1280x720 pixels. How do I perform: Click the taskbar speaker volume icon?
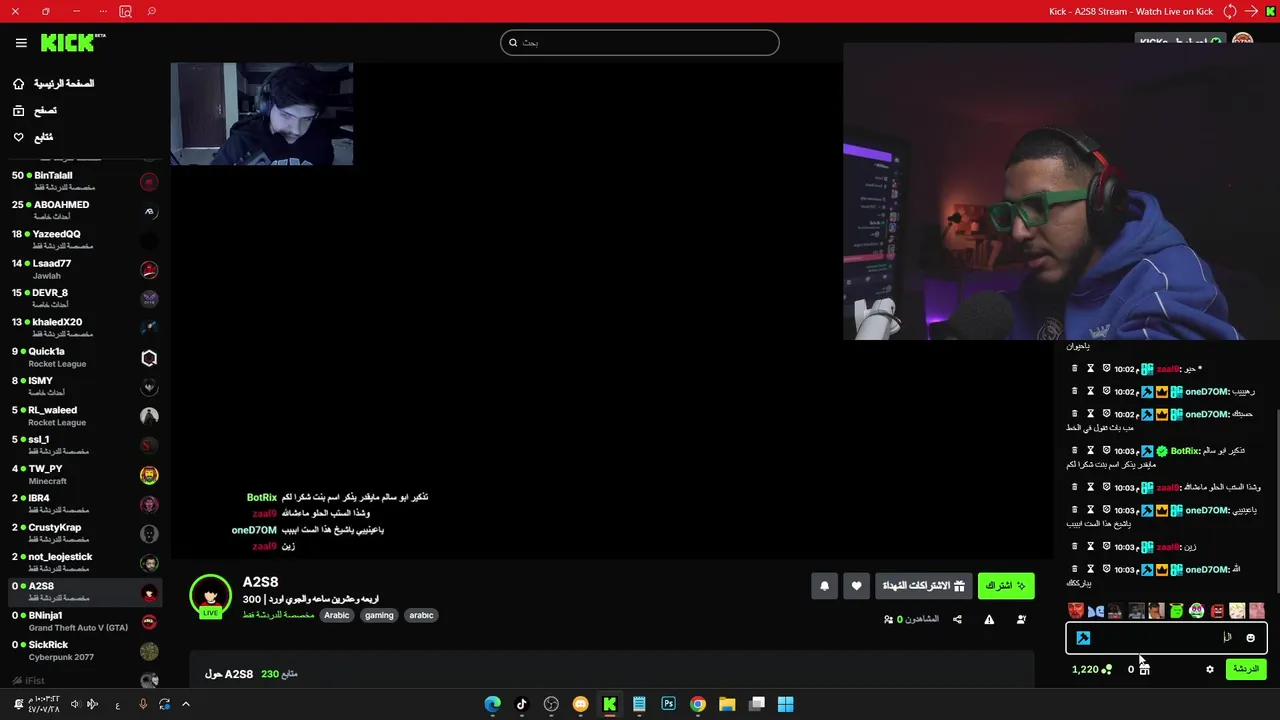tap(75, 704)
